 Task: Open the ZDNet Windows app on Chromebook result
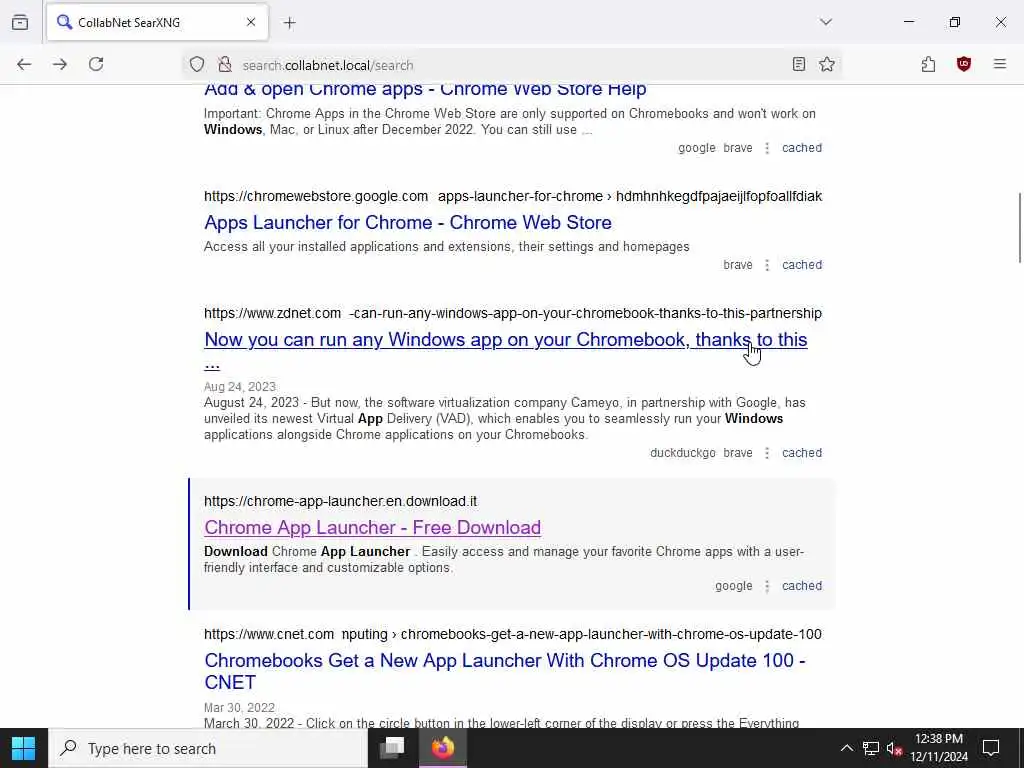click(506, 351)
